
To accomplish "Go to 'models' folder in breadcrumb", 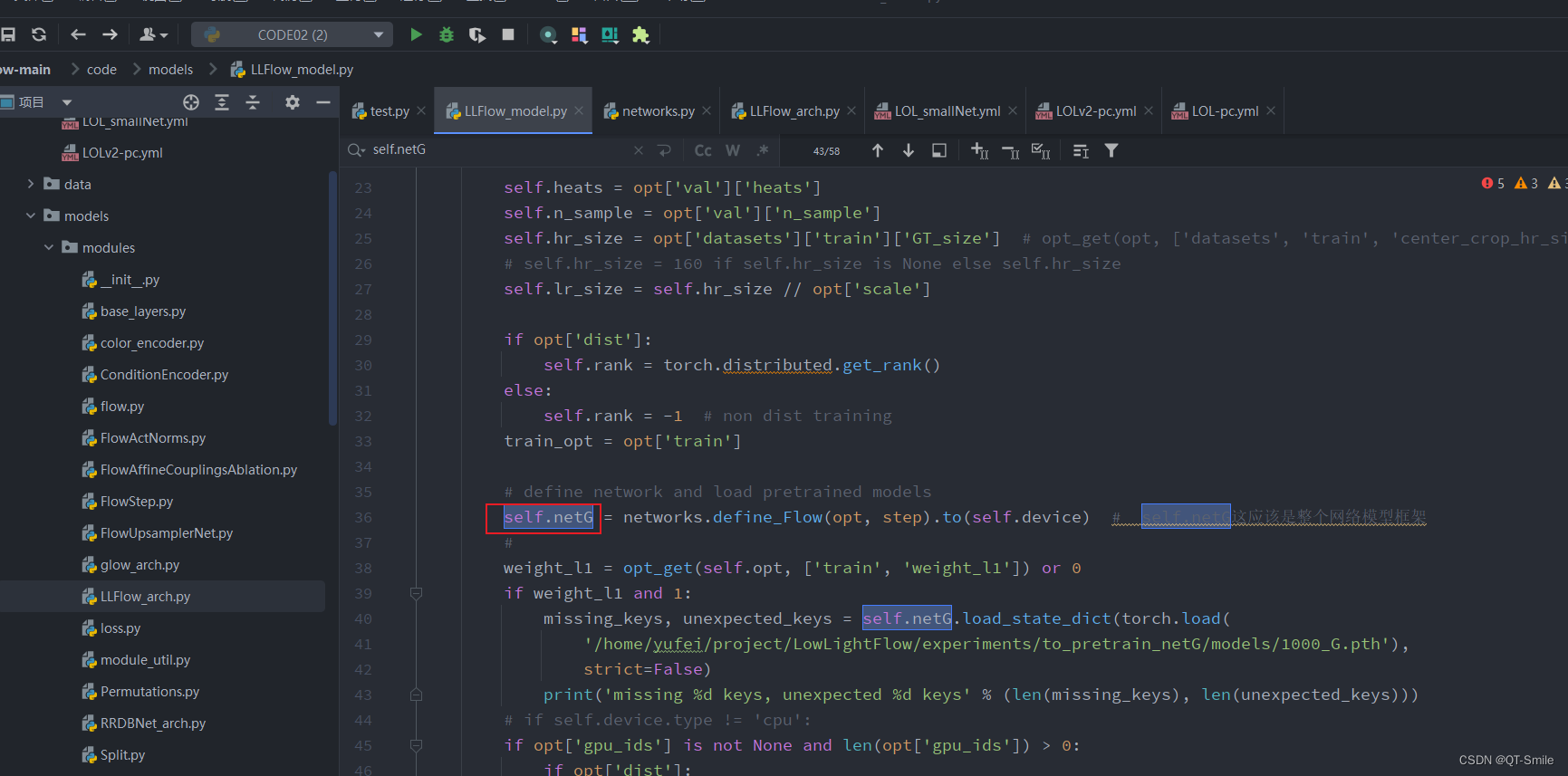I will (170, 69).
